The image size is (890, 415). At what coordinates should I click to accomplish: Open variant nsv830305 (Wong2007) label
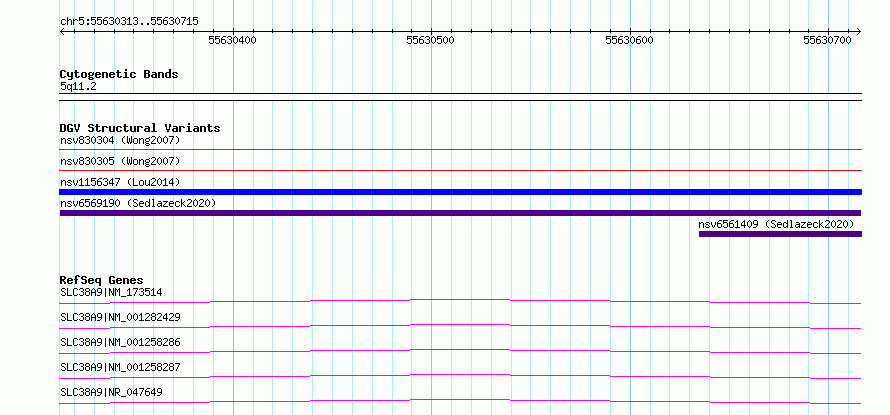pyautogui.click(x=120, y=162)
